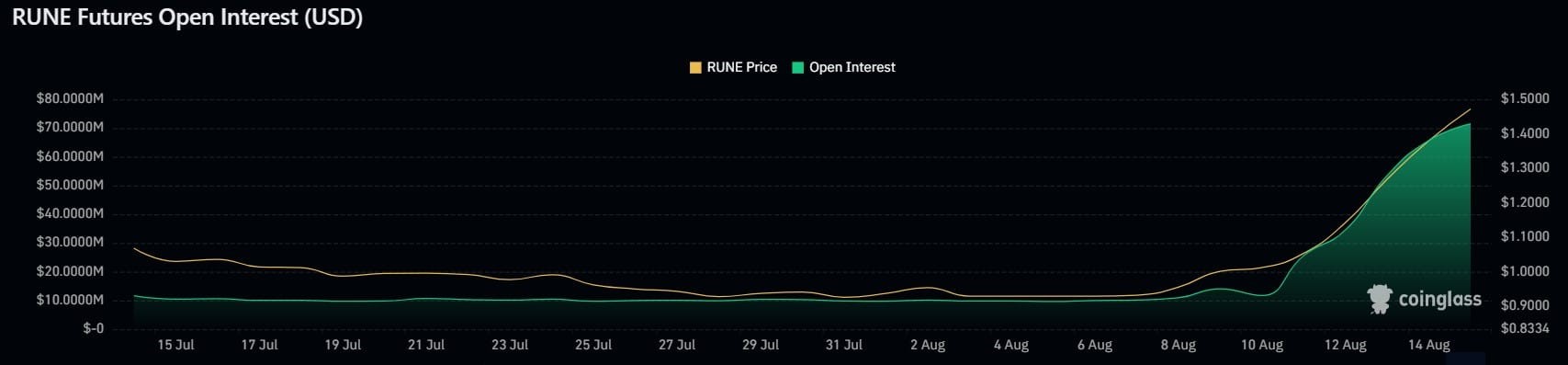
Task: Click the 14 Aug date label
Action: click(1429, 345)
